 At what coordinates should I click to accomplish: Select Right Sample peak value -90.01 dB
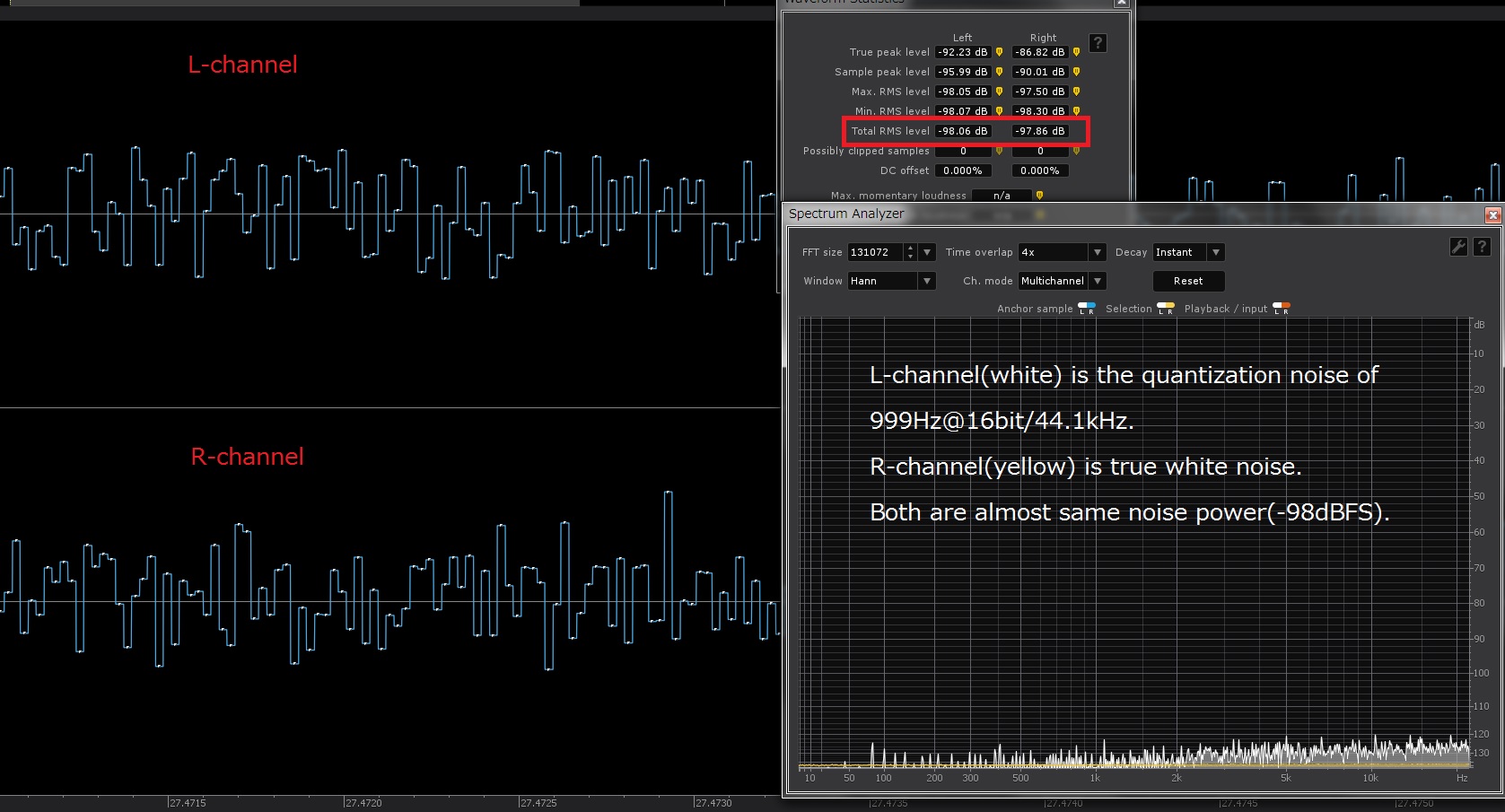1040,72
